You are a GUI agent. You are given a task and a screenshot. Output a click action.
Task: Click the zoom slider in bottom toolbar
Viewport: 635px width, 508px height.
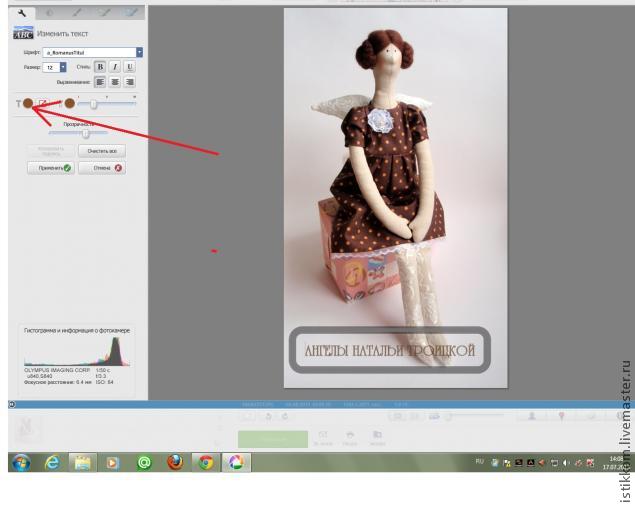click(476, 416)
